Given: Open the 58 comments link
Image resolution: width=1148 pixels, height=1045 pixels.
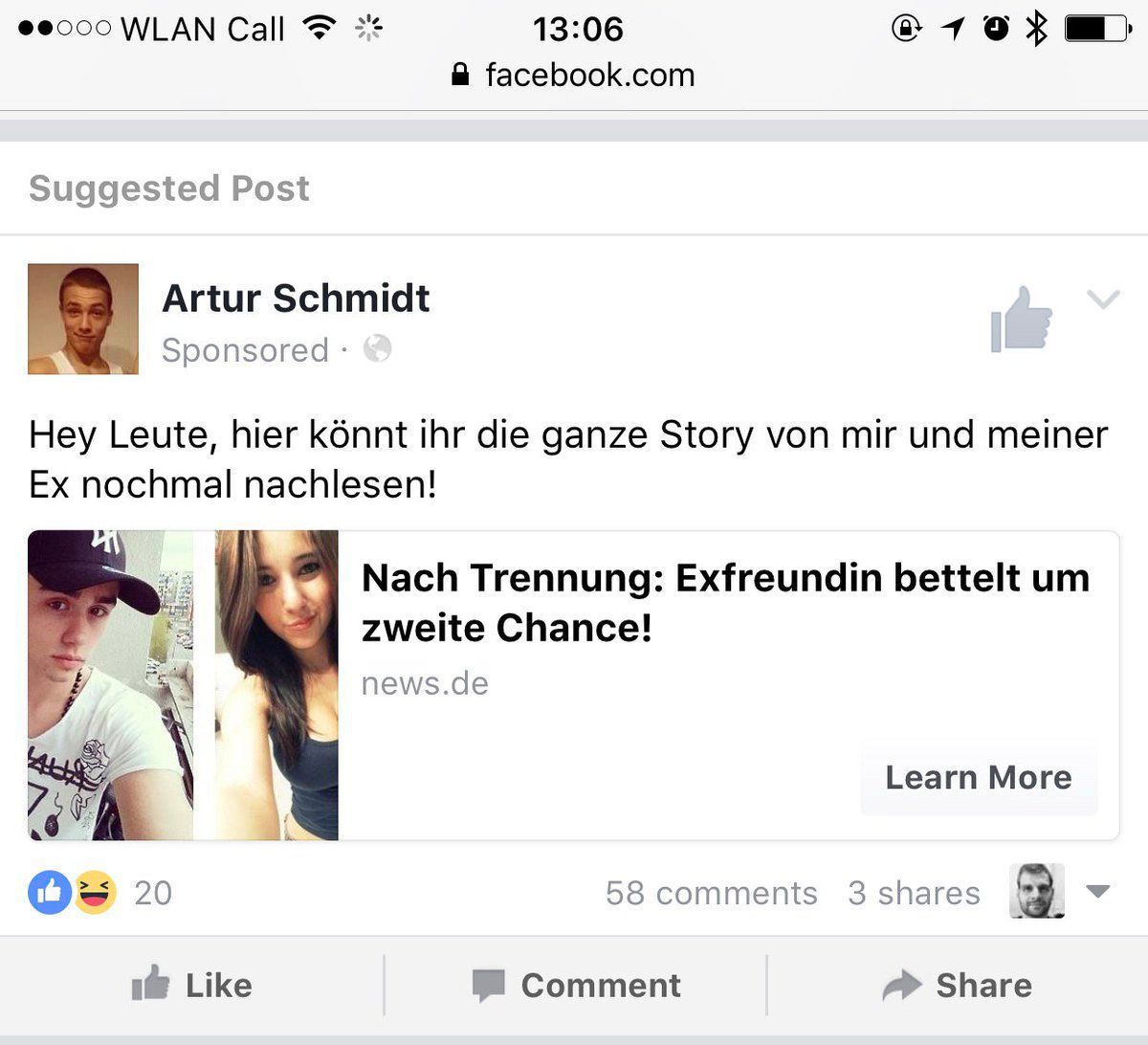Looking at the screenshot, I should (711, 893).
